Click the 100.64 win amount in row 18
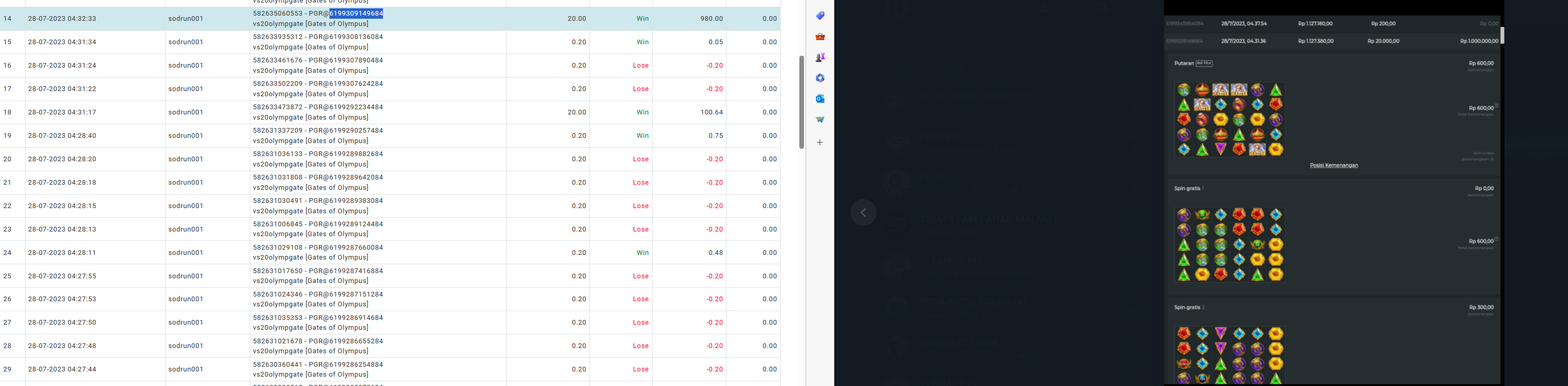This screenshot has height=386, width=1568. tap(711, 112)
